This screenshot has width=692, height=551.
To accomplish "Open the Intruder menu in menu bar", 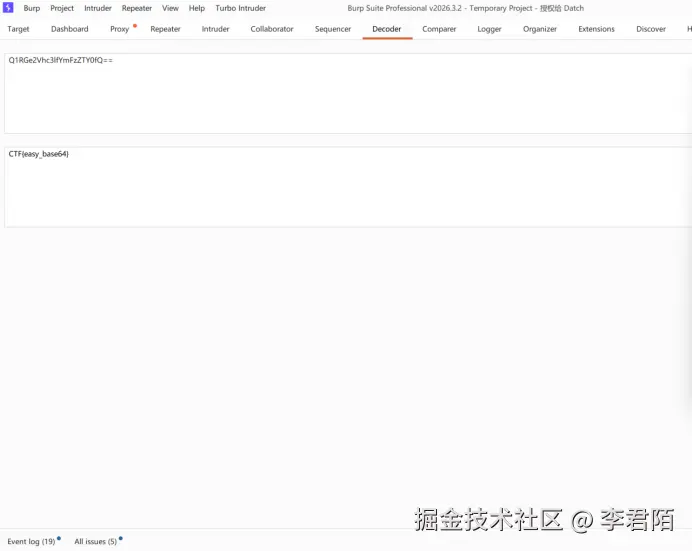I will pyautogui.click(x=98, y=8).
